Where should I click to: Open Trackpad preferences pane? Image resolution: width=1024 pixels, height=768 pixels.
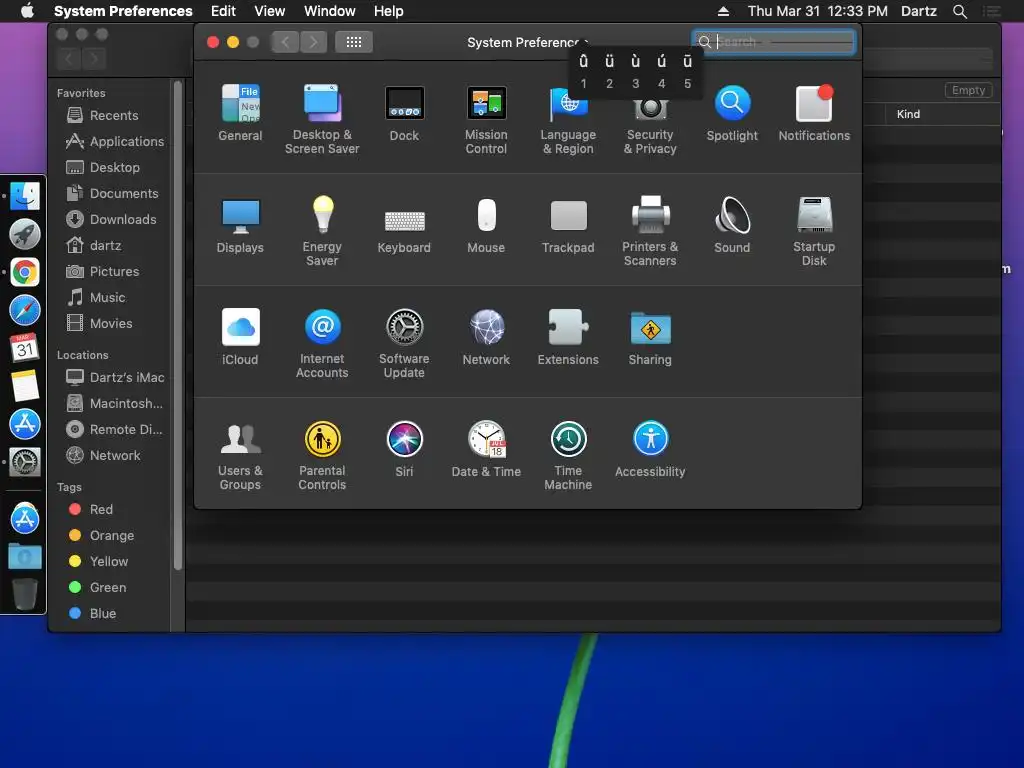coord(568,225)
